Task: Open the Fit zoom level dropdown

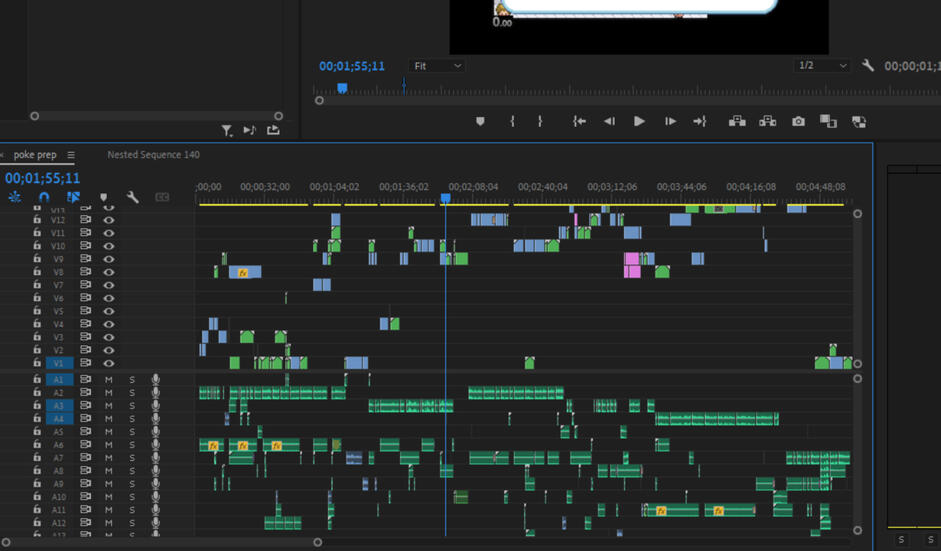Action: [x=438, y=66]
